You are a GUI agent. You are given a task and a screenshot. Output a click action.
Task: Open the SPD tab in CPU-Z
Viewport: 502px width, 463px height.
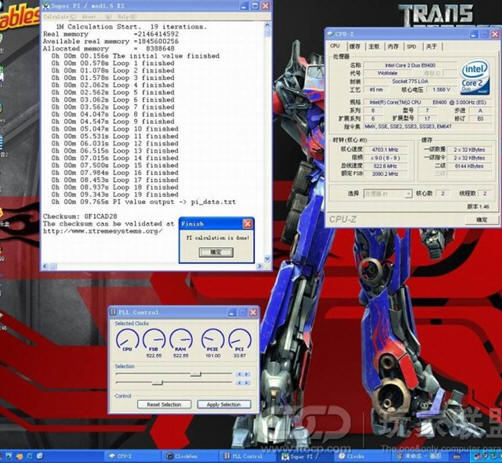coord(412,46)
